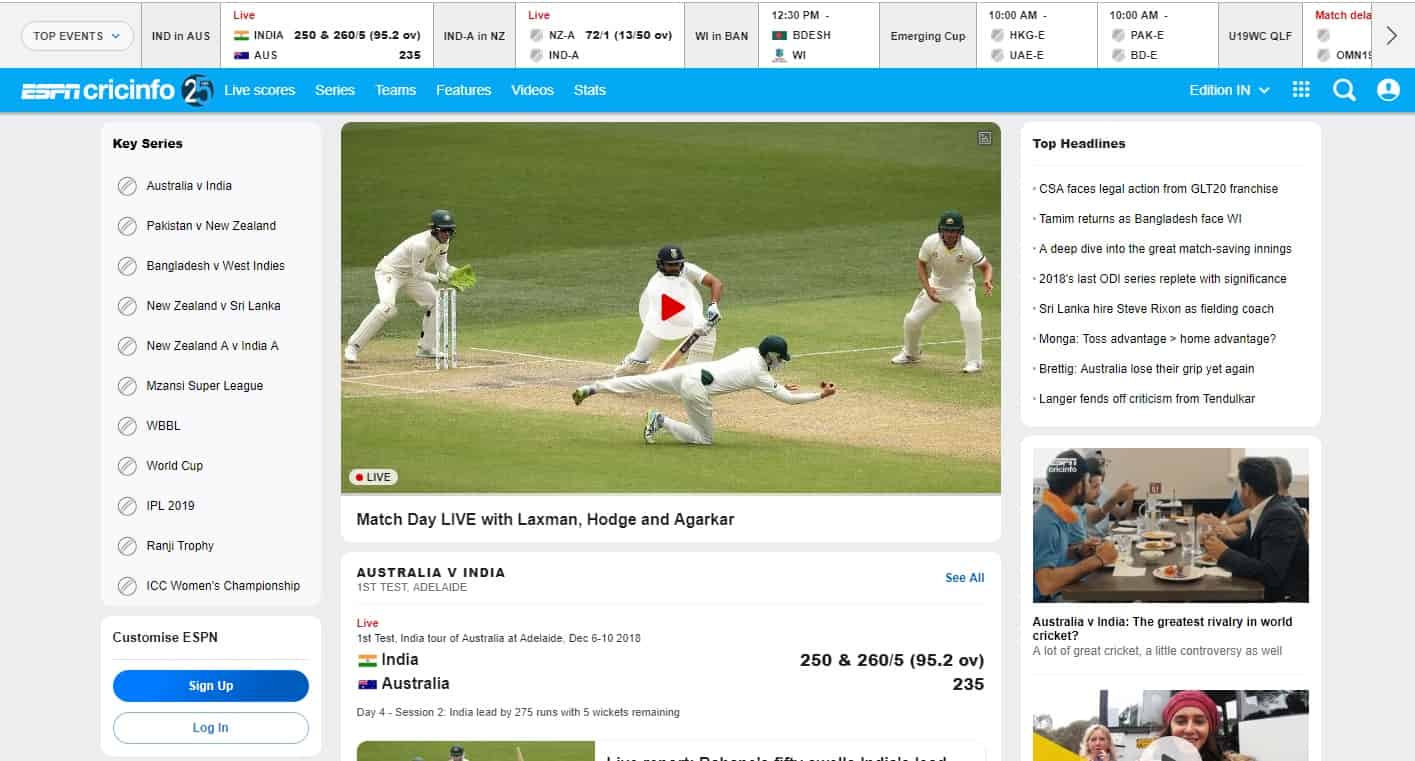Open the IND-A in NZ series tab
Viewport: 1415px width, 761px height.
tap(475, 36)
